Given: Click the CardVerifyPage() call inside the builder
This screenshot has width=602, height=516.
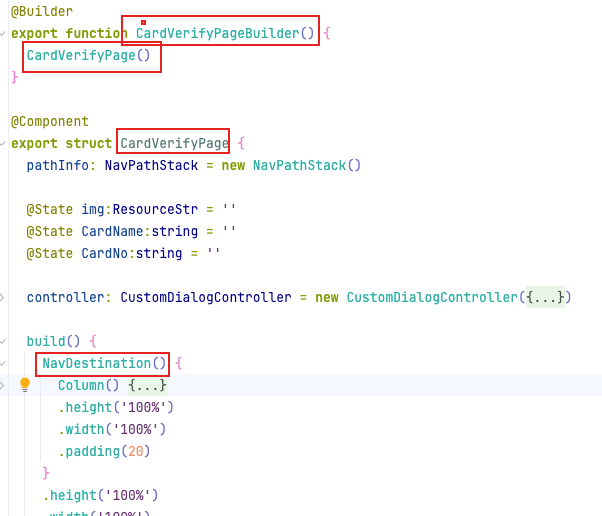Looking at the screenshot, I should pos(88,56).
